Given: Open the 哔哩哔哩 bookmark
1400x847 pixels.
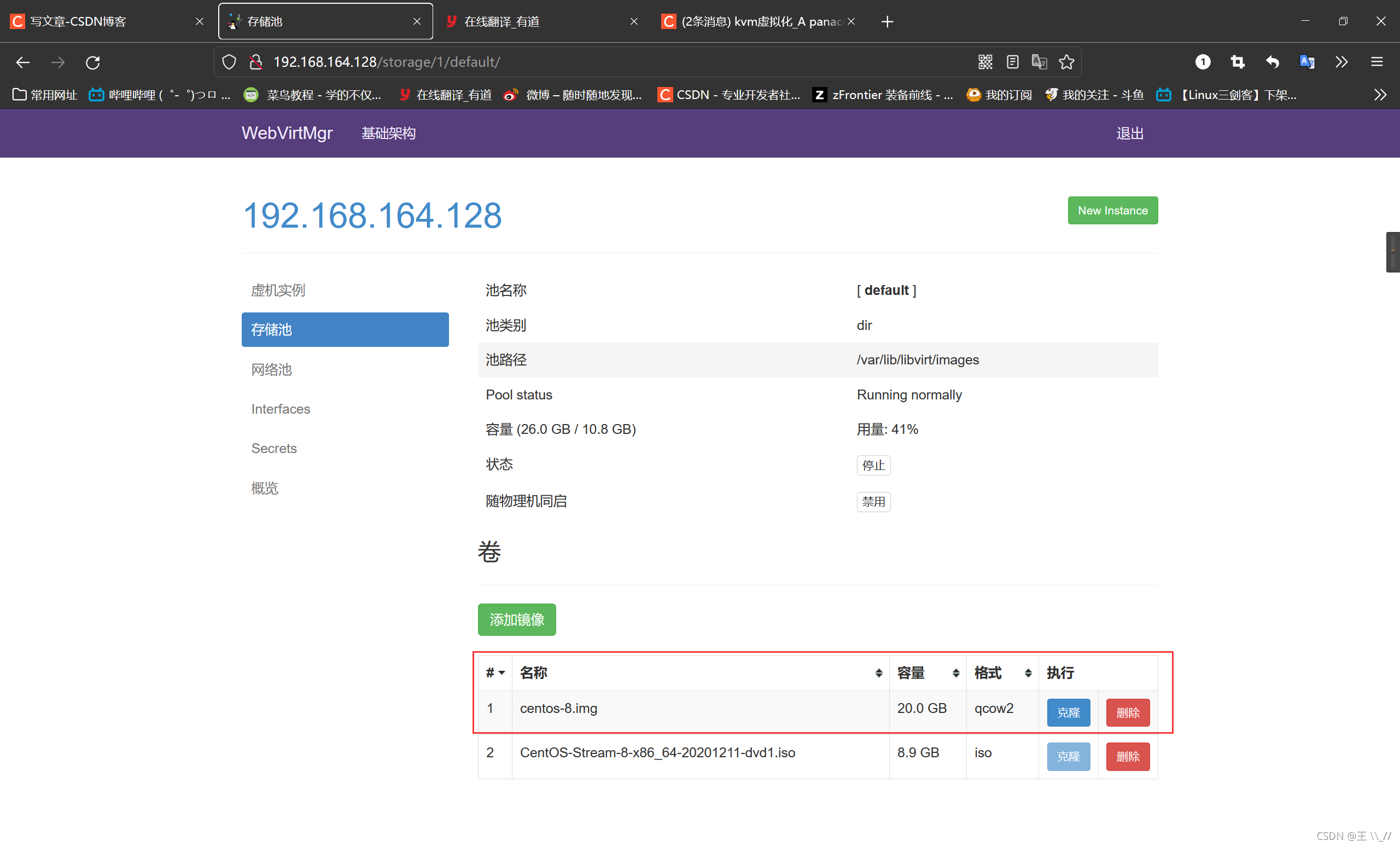Looking at the screenshot, I should [x=160, y=95].
